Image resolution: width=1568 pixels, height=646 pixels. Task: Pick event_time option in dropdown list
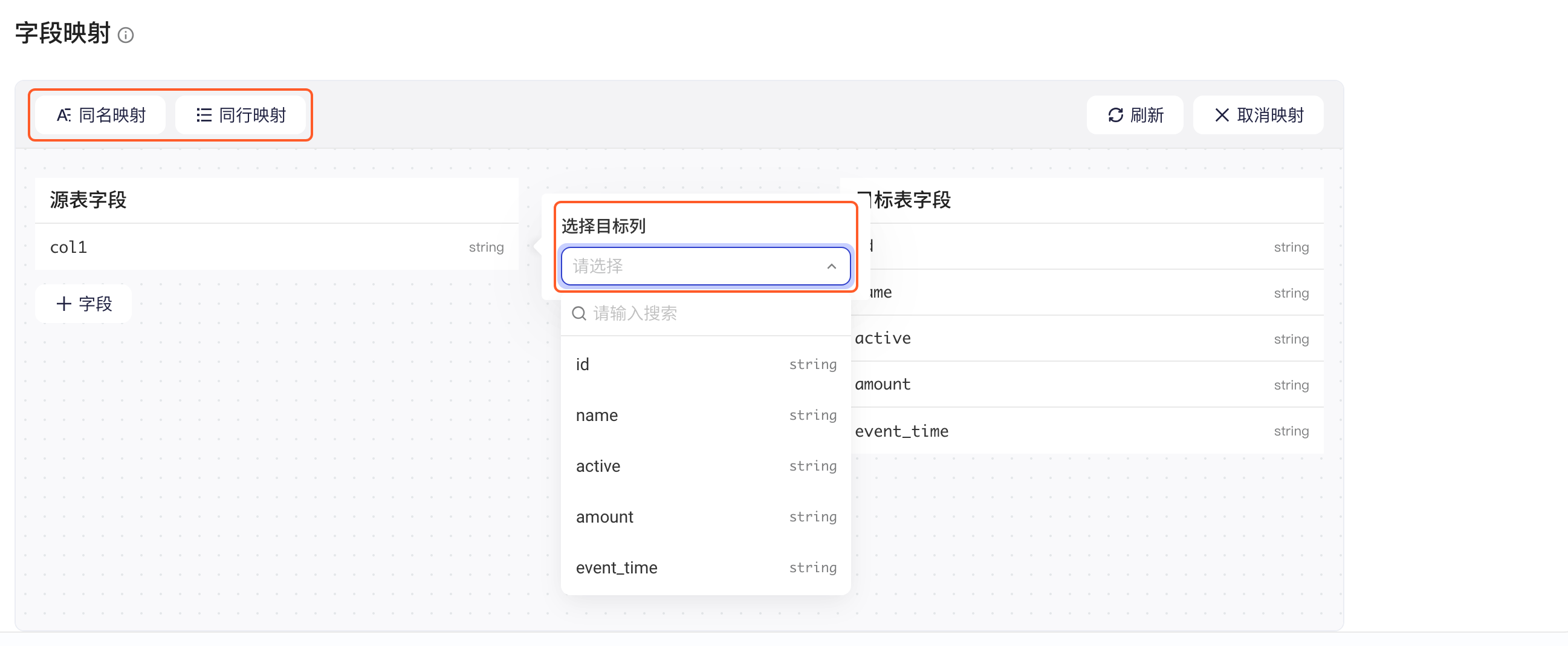[705, 567]
